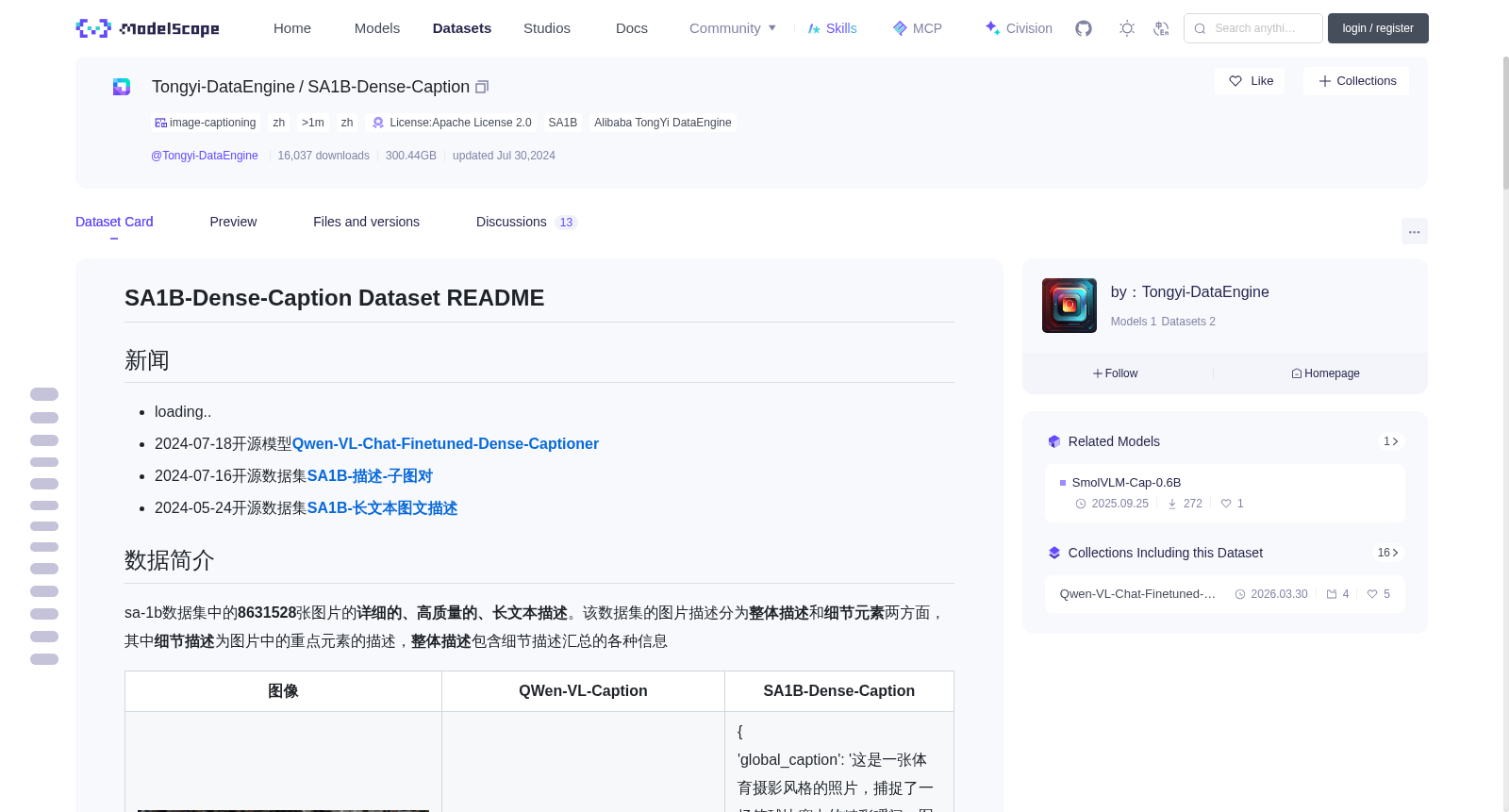This screenshot has height=812, width=1509.
Task: Expand the 16 collections arrow
Action: pos(1388,553)
